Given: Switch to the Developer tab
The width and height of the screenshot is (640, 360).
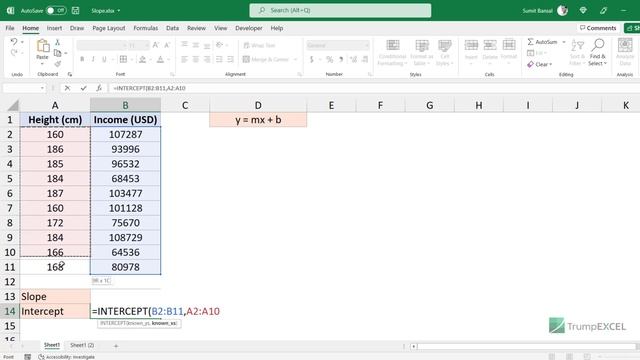Looking at the screenshot, I should [249, 28].
